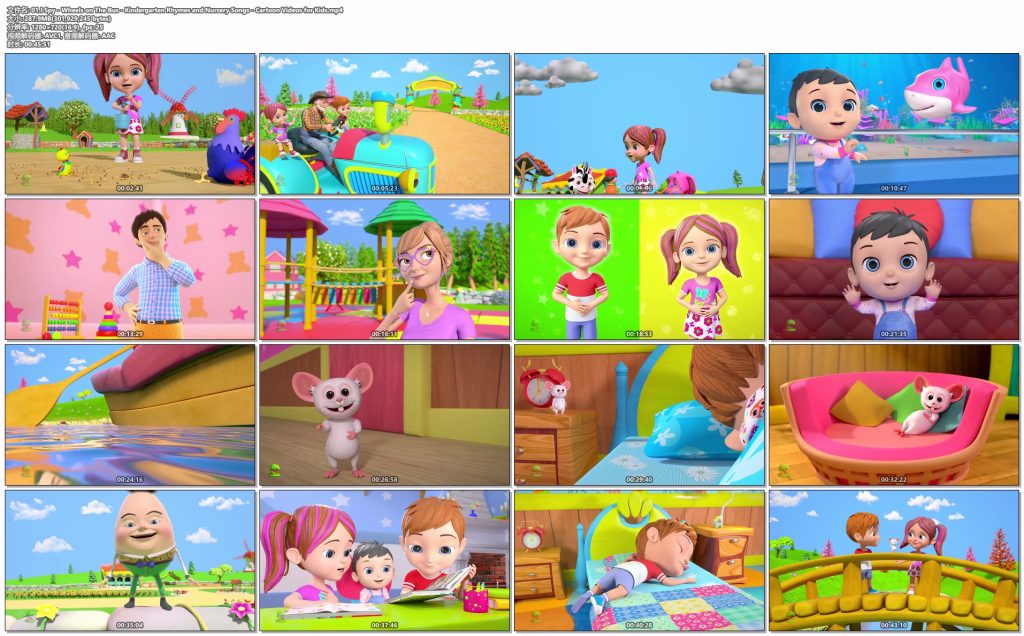1024x636 pixels.
Task: Open the standing grey mouse thumbnail
Action: click(385, 415)
